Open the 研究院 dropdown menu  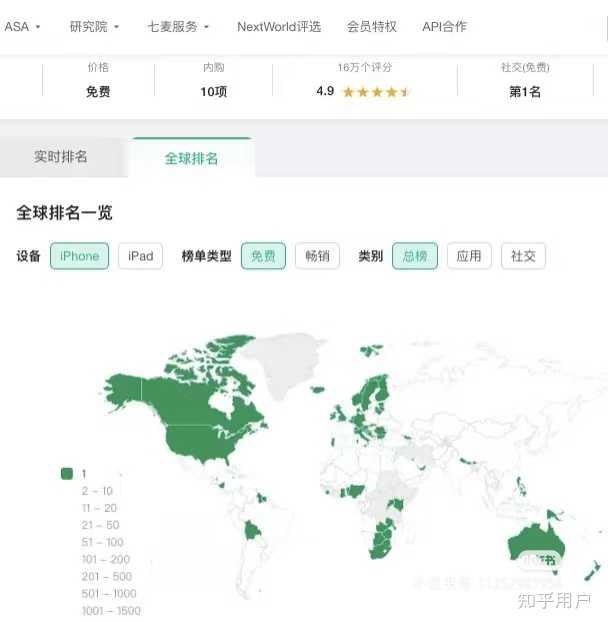coord(94,27)
